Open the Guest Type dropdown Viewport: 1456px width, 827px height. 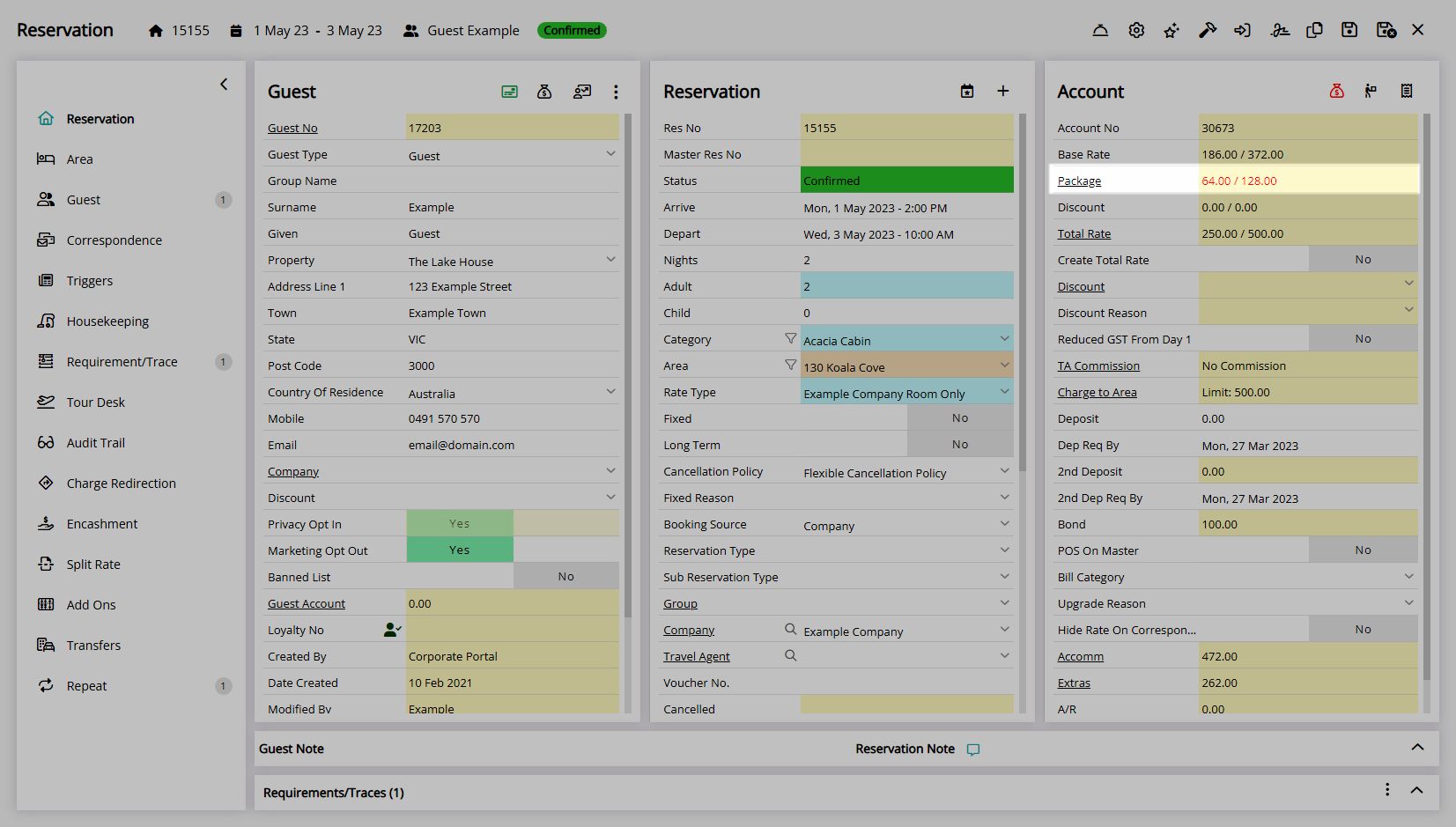tap(513, 154)
